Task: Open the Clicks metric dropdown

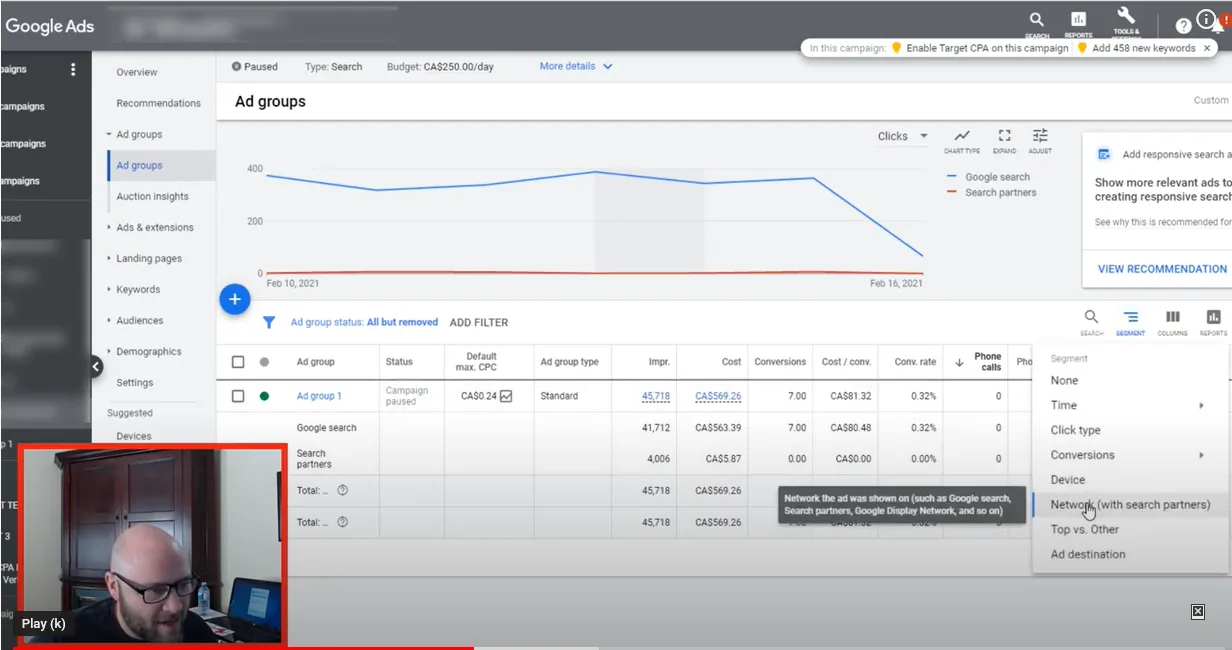Action: 903,136
